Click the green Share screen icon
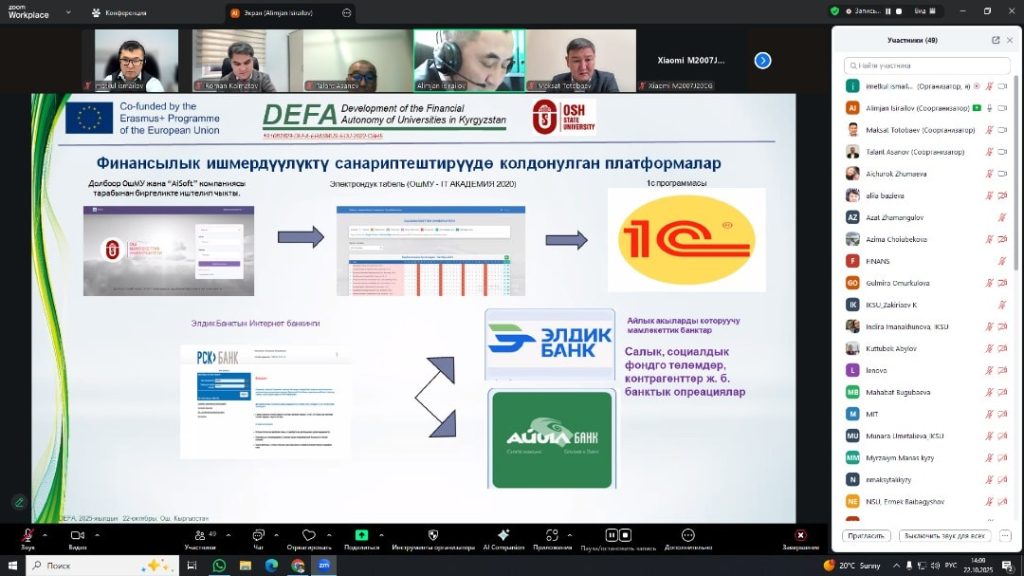The width and height of the screenshot is (1024, 576). pos(361,536)
